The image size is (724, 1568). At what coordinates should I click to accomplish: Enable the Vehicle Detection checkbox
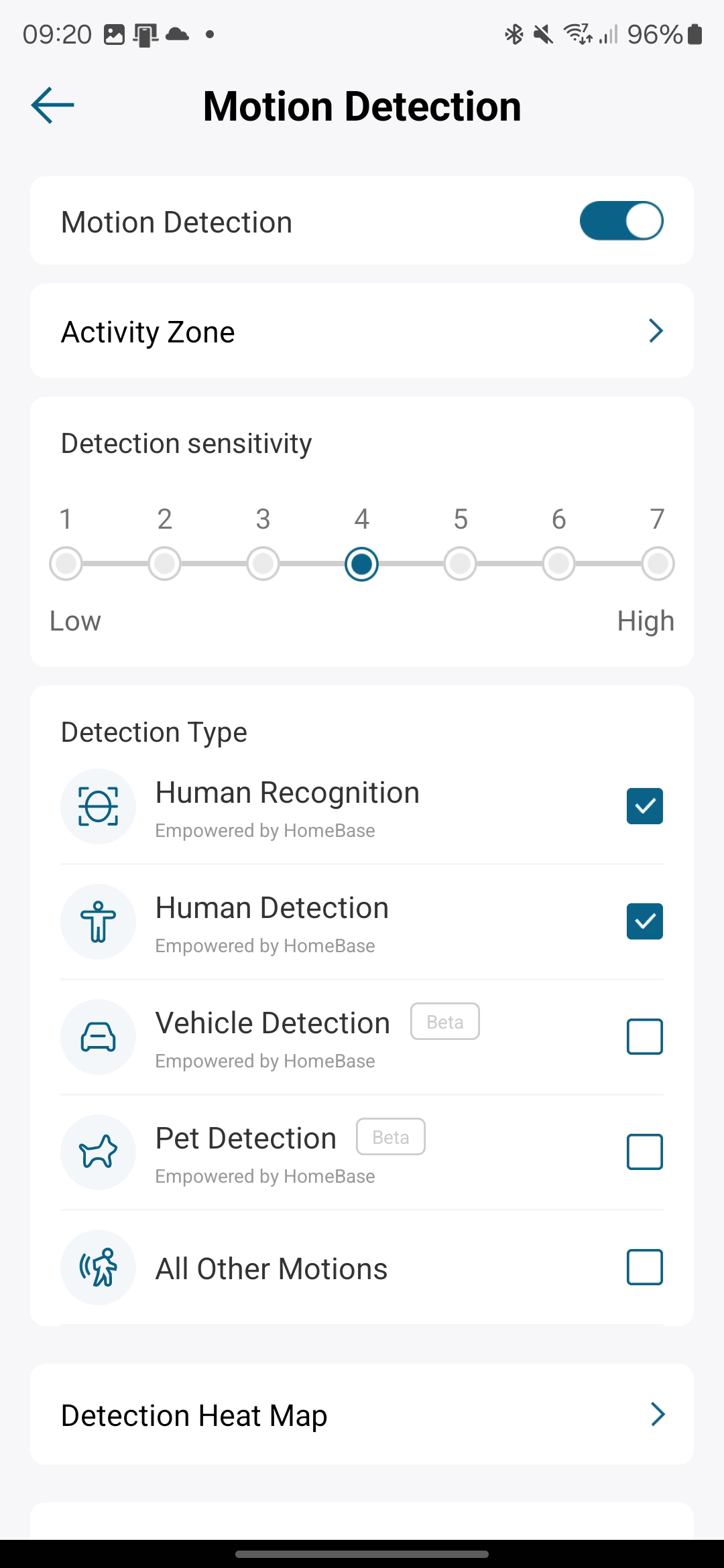pos(645,1037)
